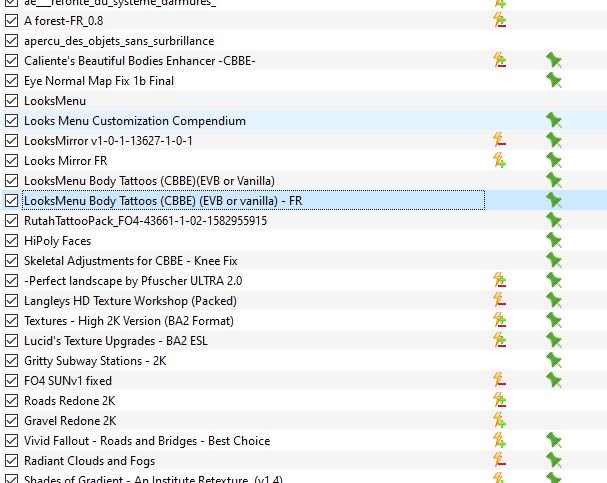Image resolution: width=607 pixels, height=483 pixels.
Task: Click the conflict icon for Lucid's Texture Upgrades
Action: [499, 341]
